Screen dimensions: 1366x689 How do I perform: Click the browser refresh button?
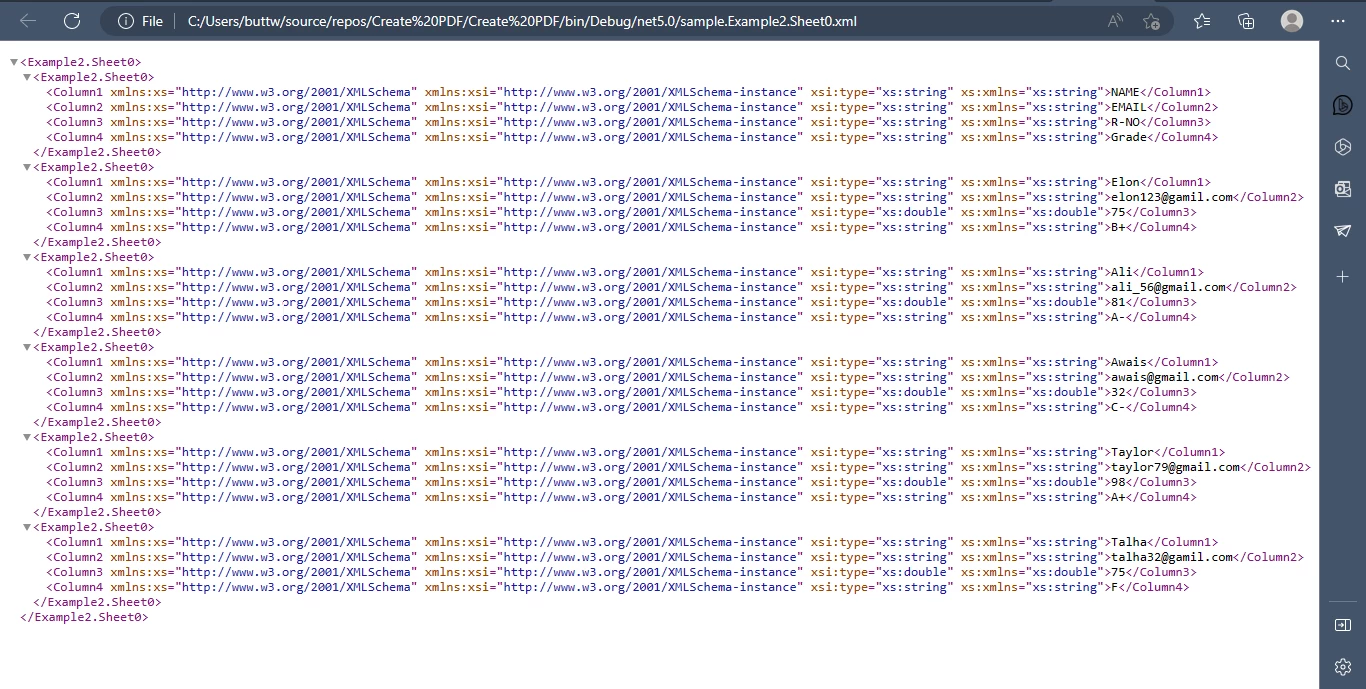72,21
